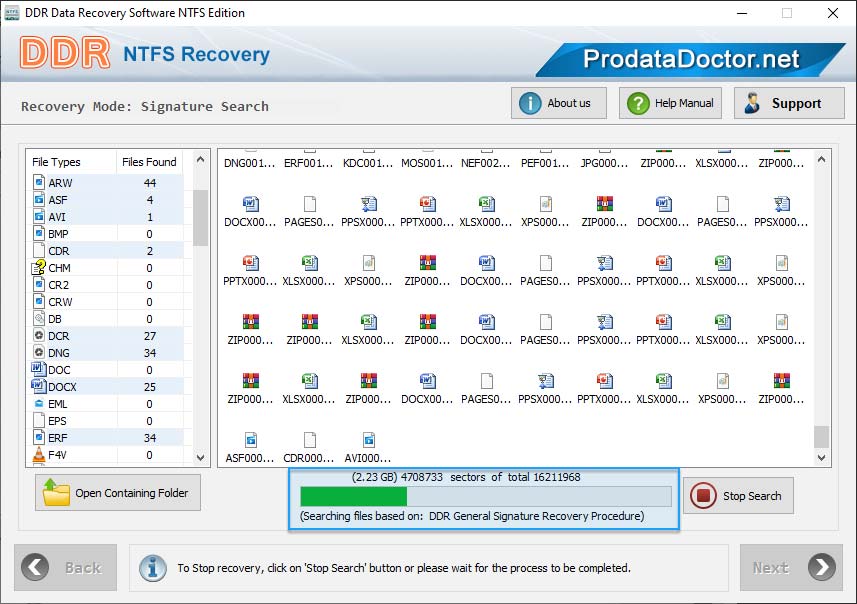Select the EPS file type icon
Image resolution: width=857 pixels, height=604 pixels.
tap(39, 420)
